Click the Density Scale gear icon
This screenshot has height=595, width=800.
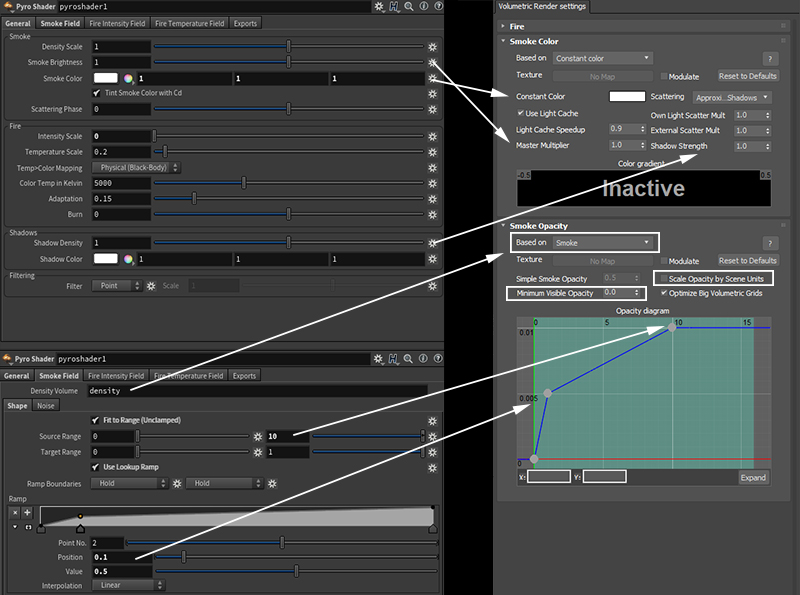pos(432,47)
